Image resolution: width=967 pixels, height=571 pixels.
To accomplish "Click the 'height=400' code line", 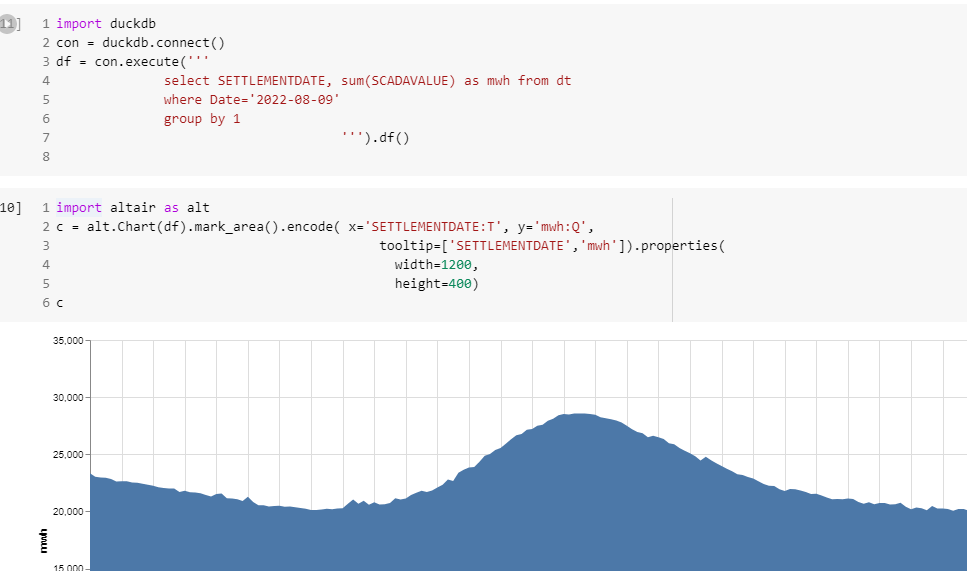I will (x=436, y=284).
